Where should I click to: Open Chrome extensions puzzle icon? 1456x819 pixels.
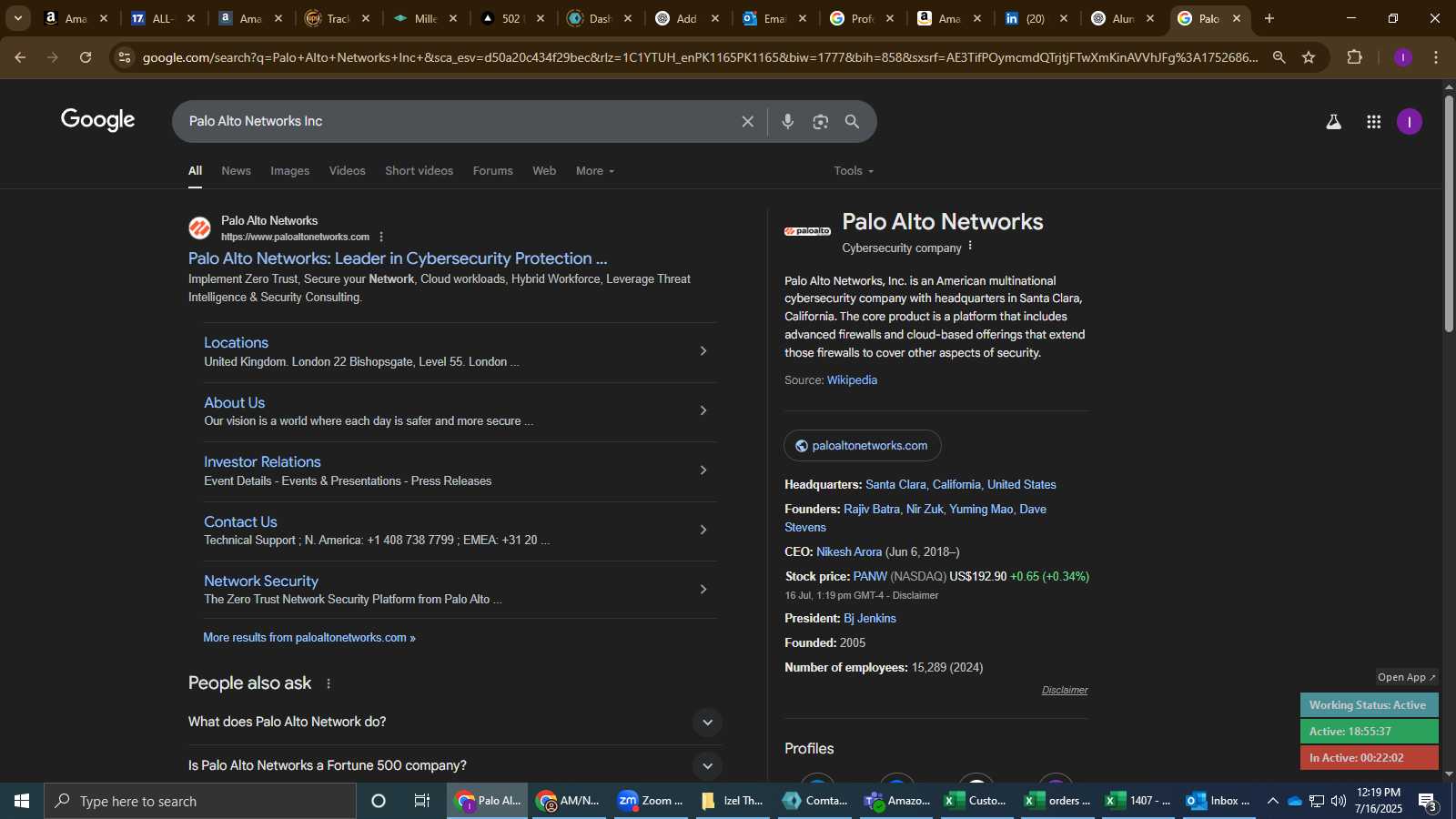(x=1354, y=57)
